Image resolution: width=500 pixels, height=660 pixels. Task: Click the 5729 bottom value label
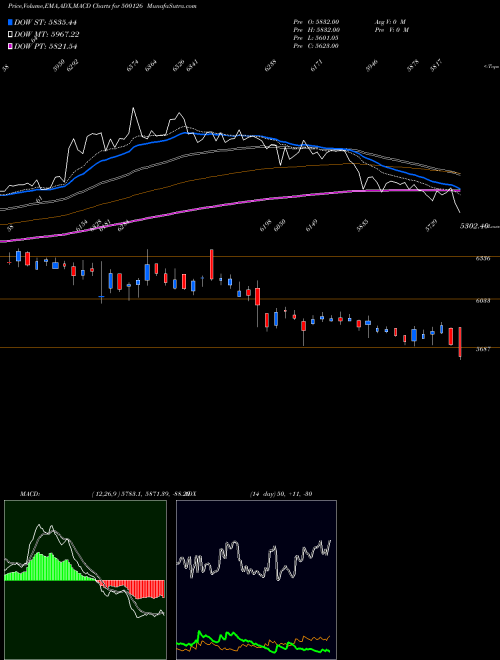pos(432,226)
